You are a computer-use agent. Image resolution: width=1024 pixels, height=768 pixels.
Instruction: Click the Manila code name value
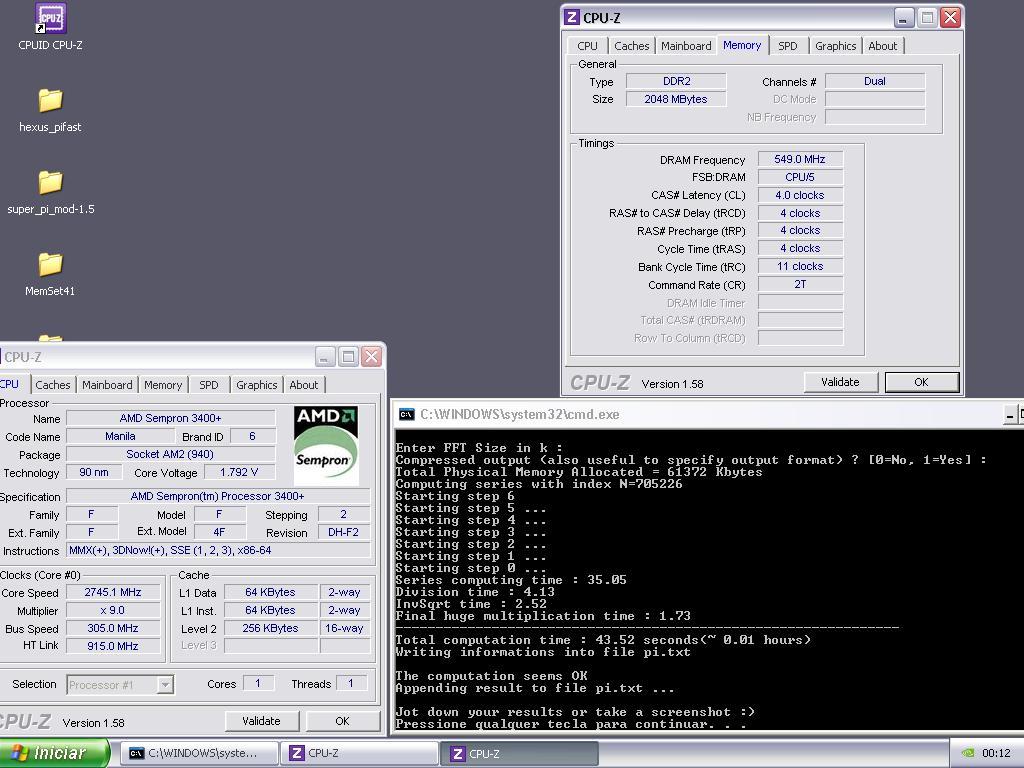coord(120,436)
